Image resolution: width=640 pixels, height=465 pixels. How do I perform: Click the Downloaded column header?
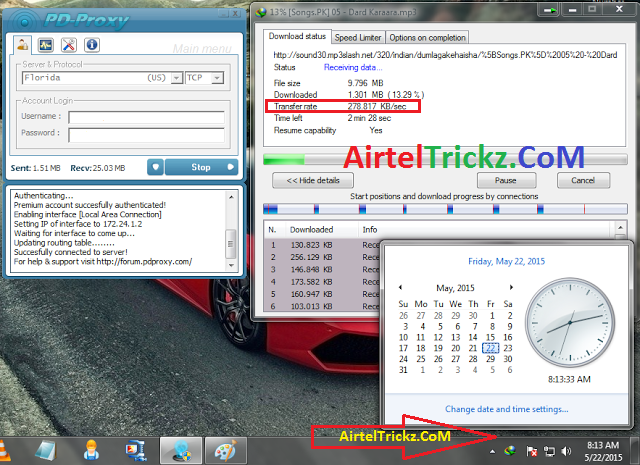tap(312, 230)
